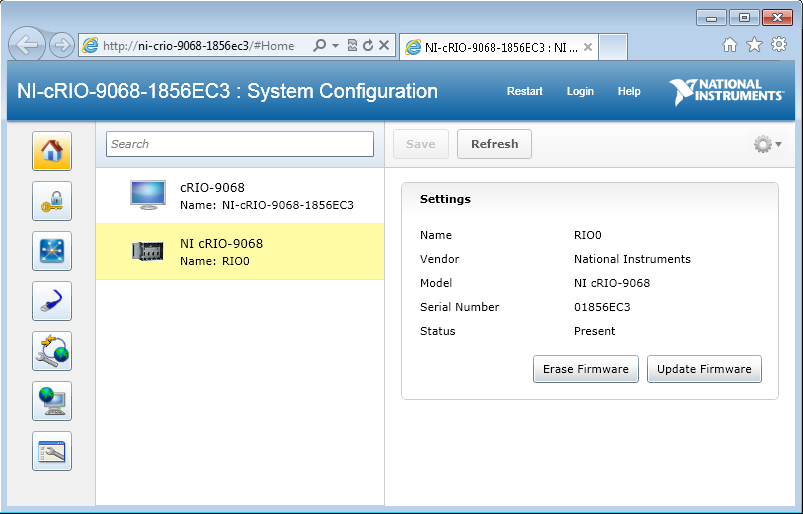Click the browser refresh icon in address bar
Image resolution: width=803 pixels, height=514 pixels.
click(x=368, y=46)
